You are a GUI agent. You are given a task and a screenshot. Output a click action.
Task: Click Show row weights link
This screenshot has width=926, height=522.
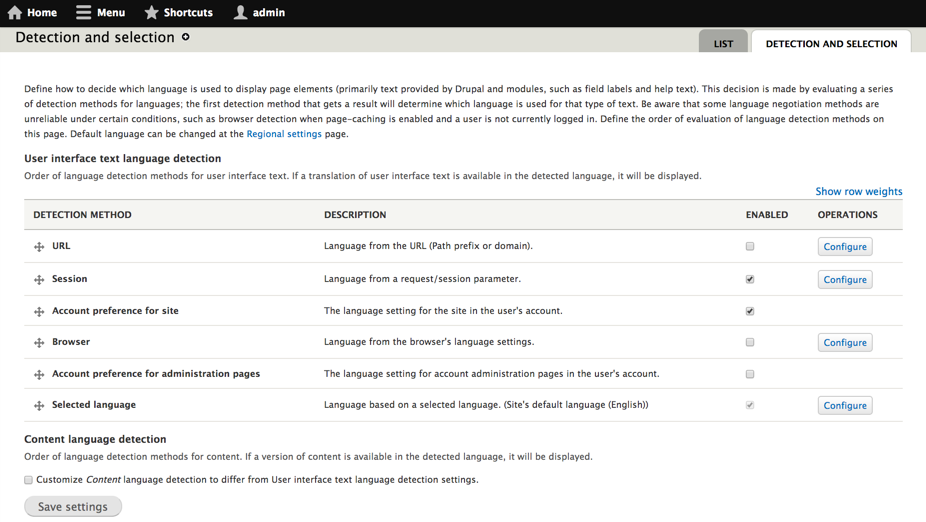858,191
